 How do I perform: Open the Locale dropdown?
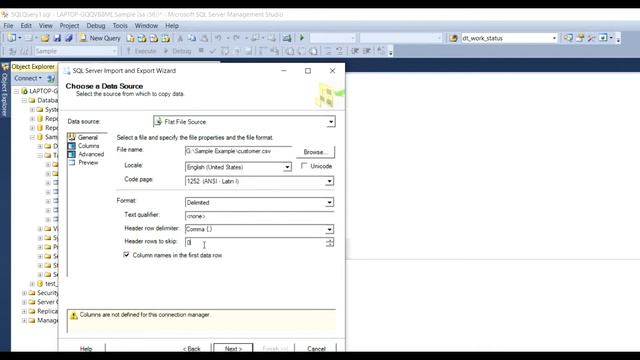287,167
